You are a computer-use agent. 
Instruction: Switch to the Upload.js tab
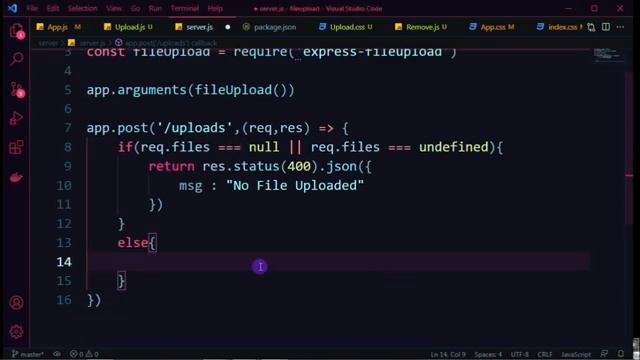coord(128,27)
